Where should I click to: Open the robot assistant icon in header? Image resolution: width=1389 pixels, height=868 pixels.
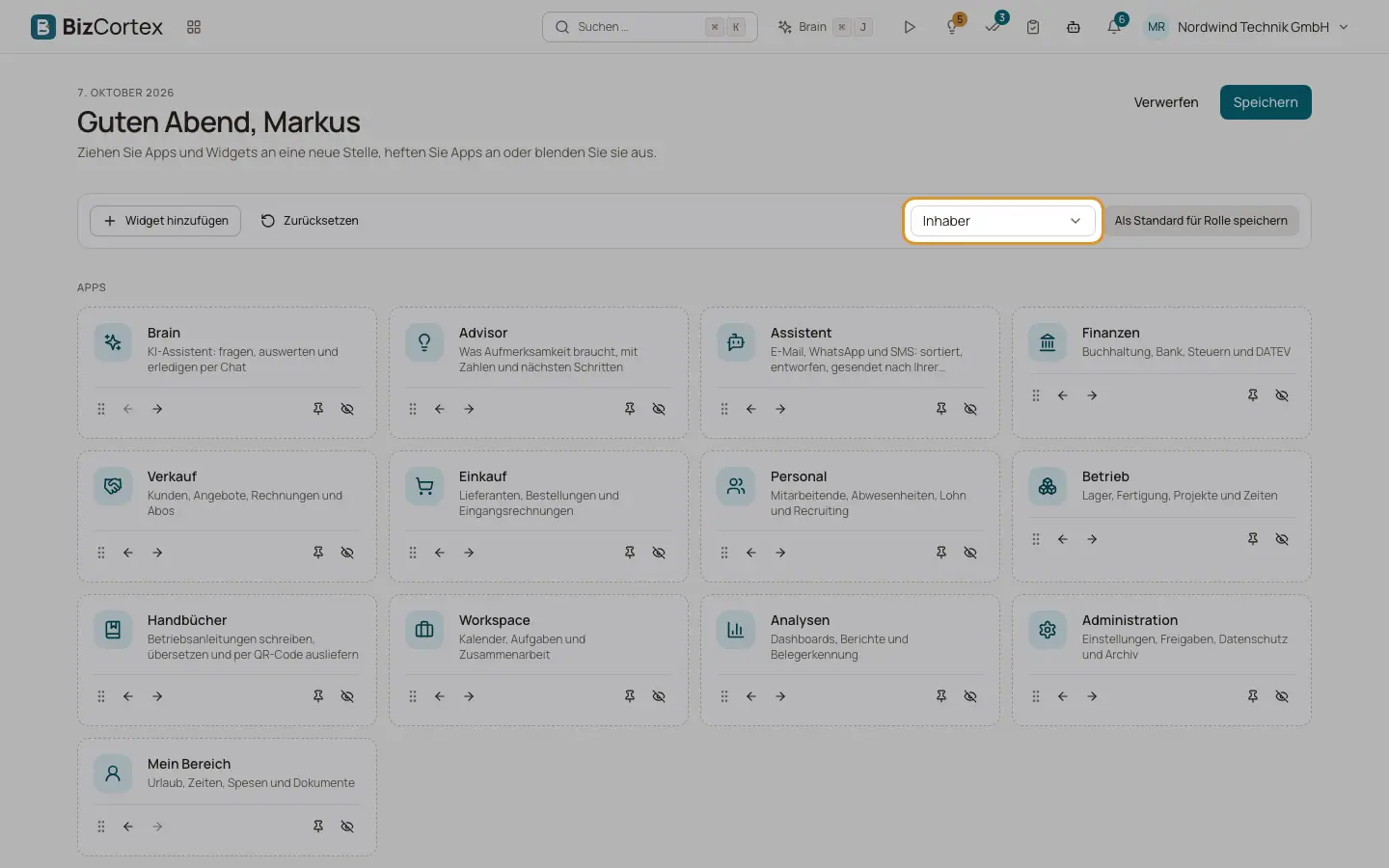(1074, 27)
